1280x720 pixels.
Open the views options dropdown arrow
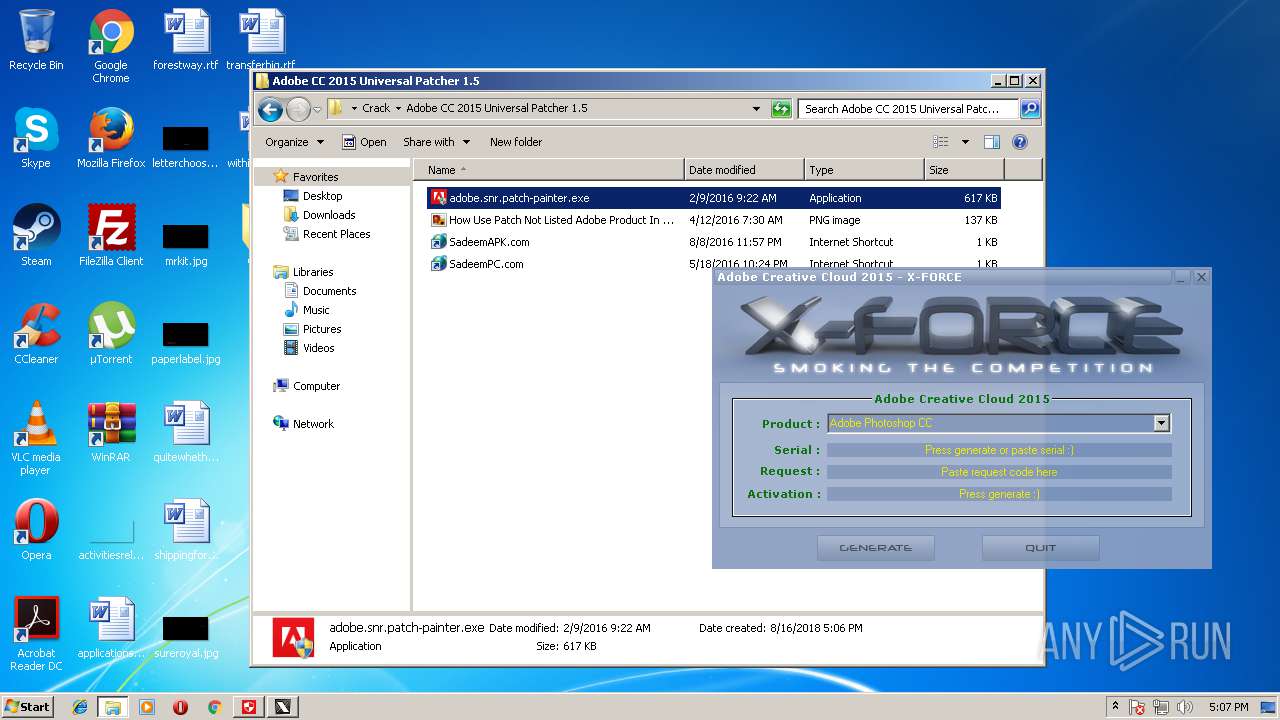[x=965, y=142]
